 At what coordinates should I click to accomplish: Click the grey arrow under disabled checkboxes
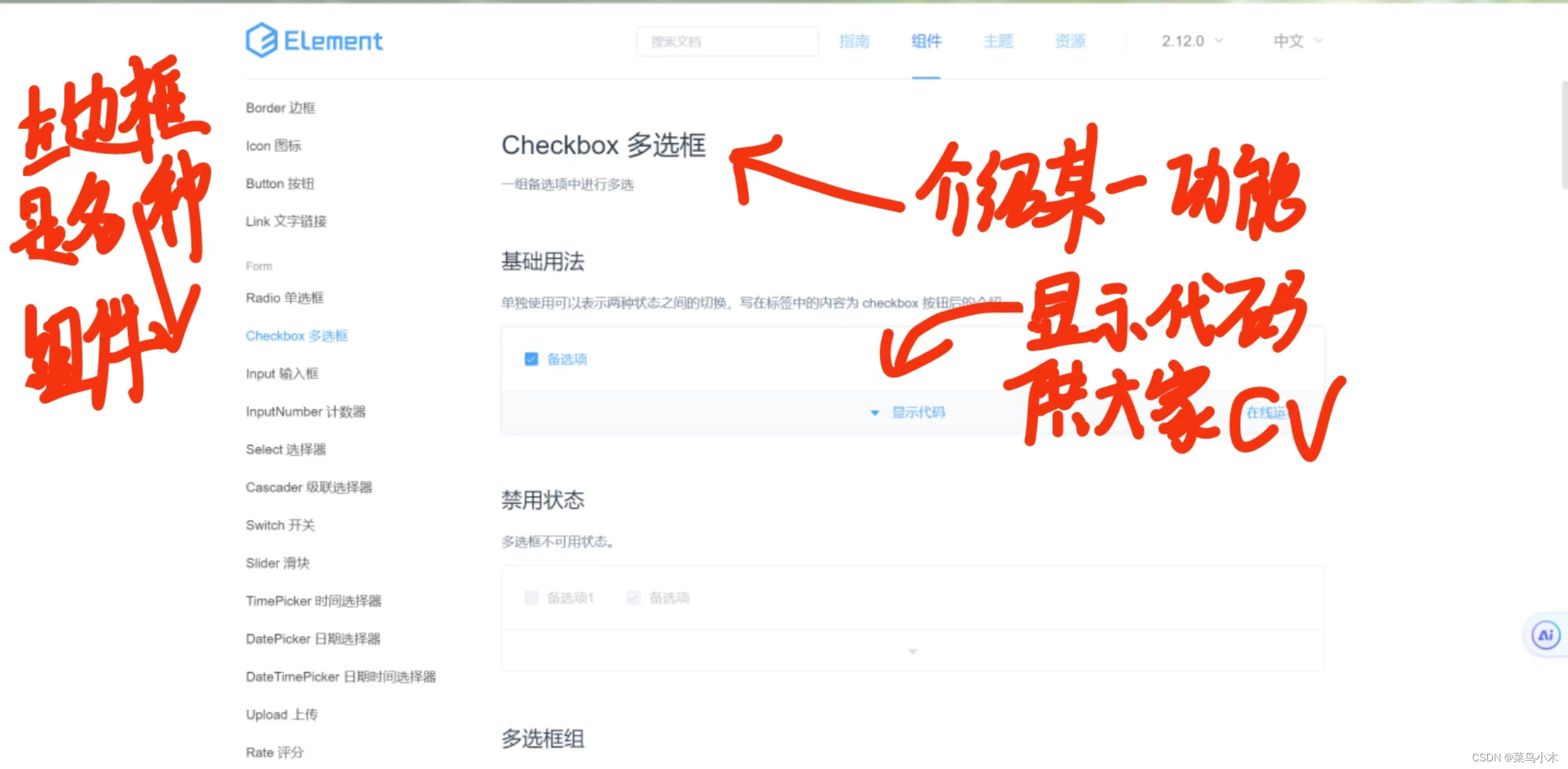[x=912, y=651]
